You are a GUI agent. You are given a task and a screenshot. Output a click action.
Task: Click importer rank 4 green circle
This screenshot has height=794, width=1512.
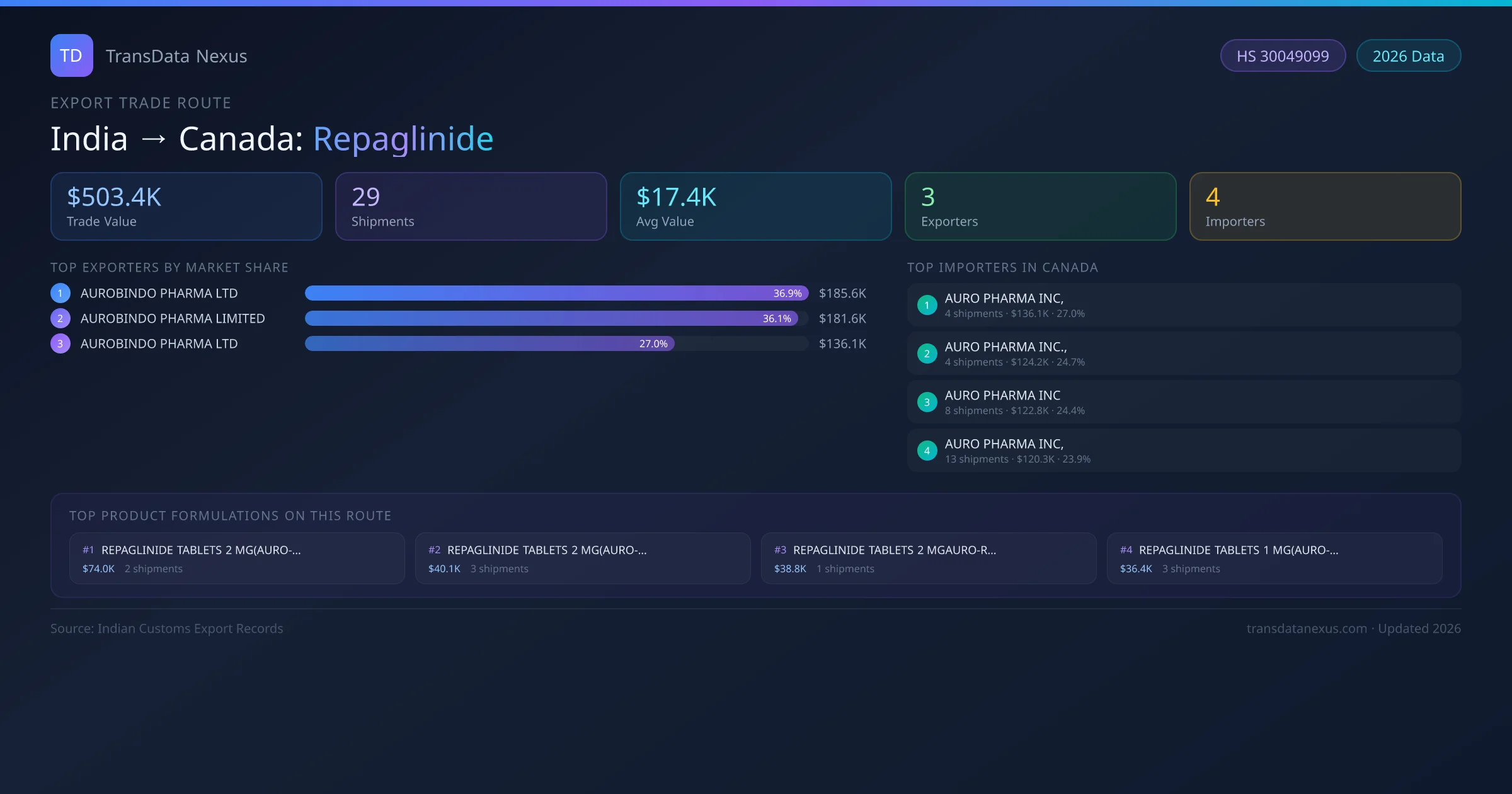pyautogui.click(x=927, y=451)
